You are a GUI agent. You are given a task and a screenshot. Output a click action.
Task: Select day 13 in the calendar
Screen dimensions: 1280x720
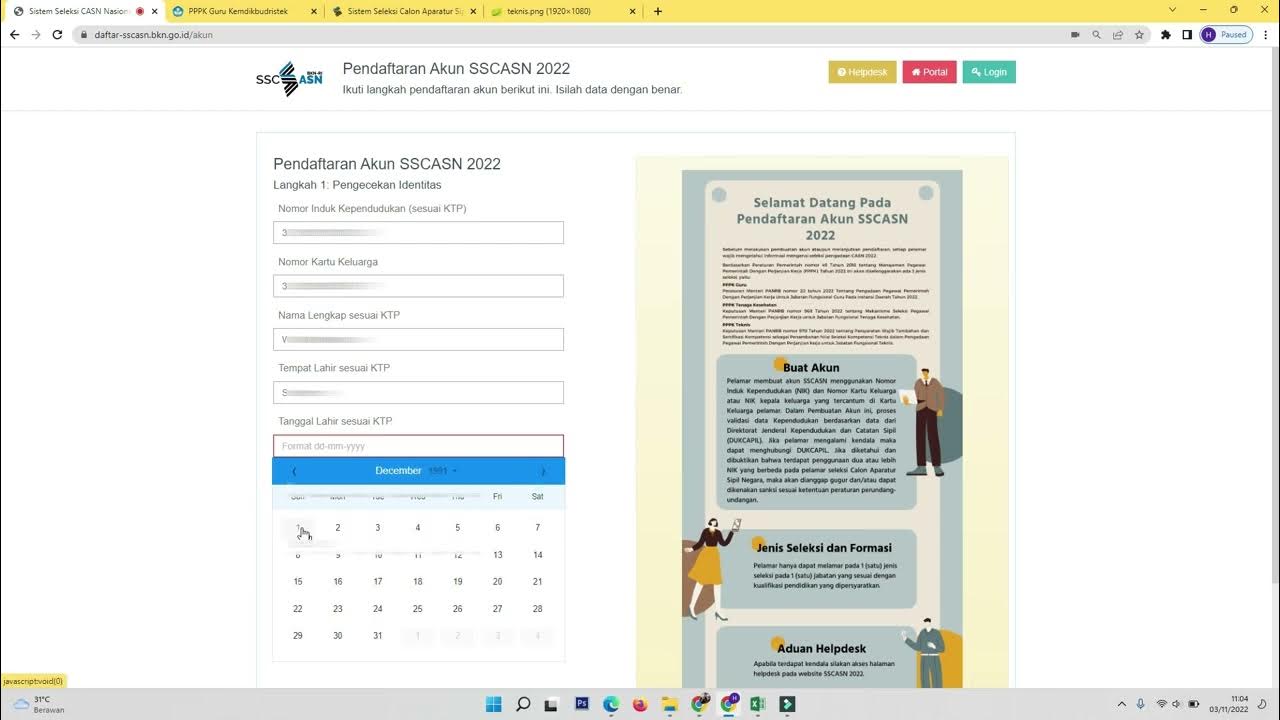(x=497, y=555)
